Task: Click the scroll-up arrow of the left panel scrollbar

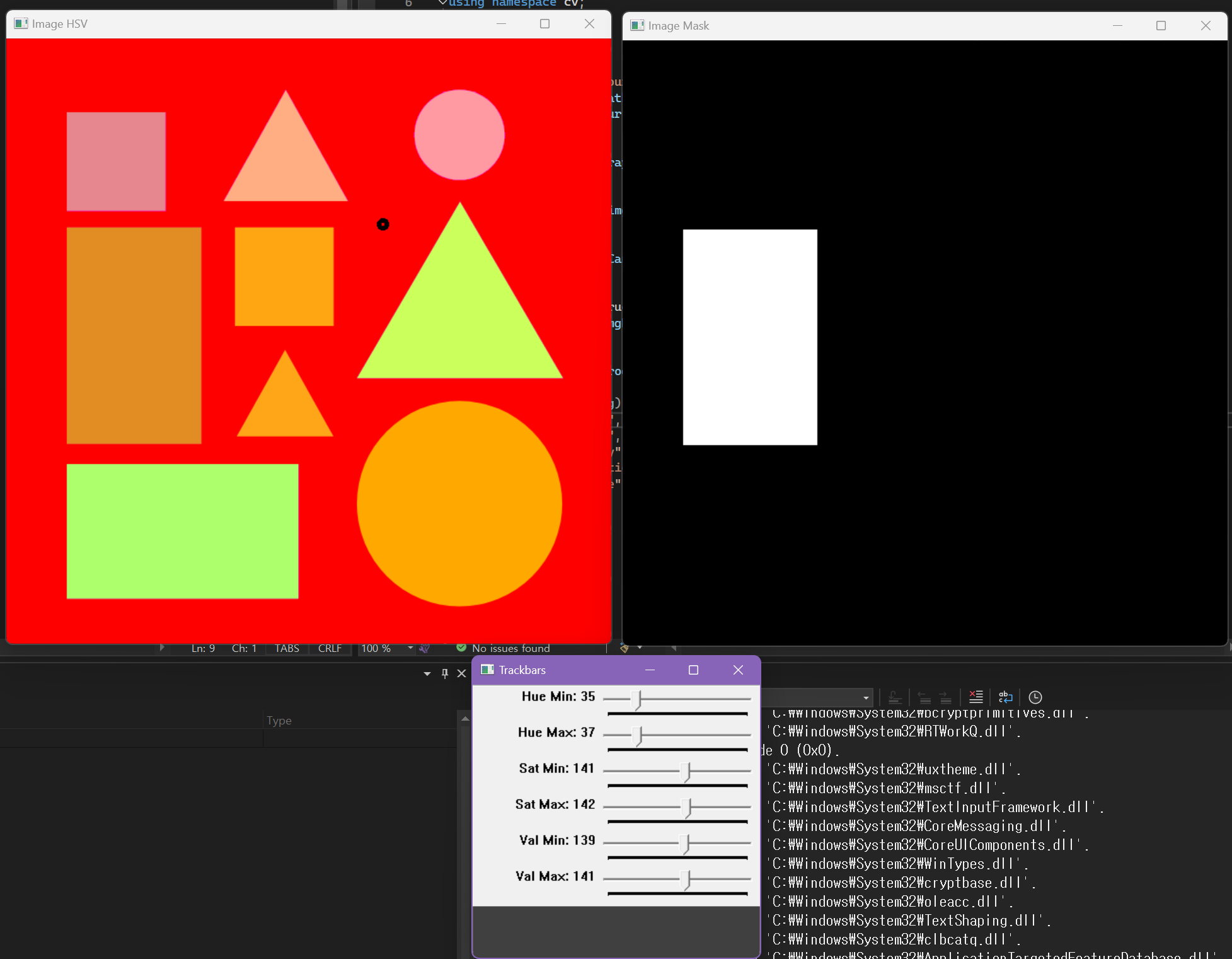Action: click(x=465, y=718)
